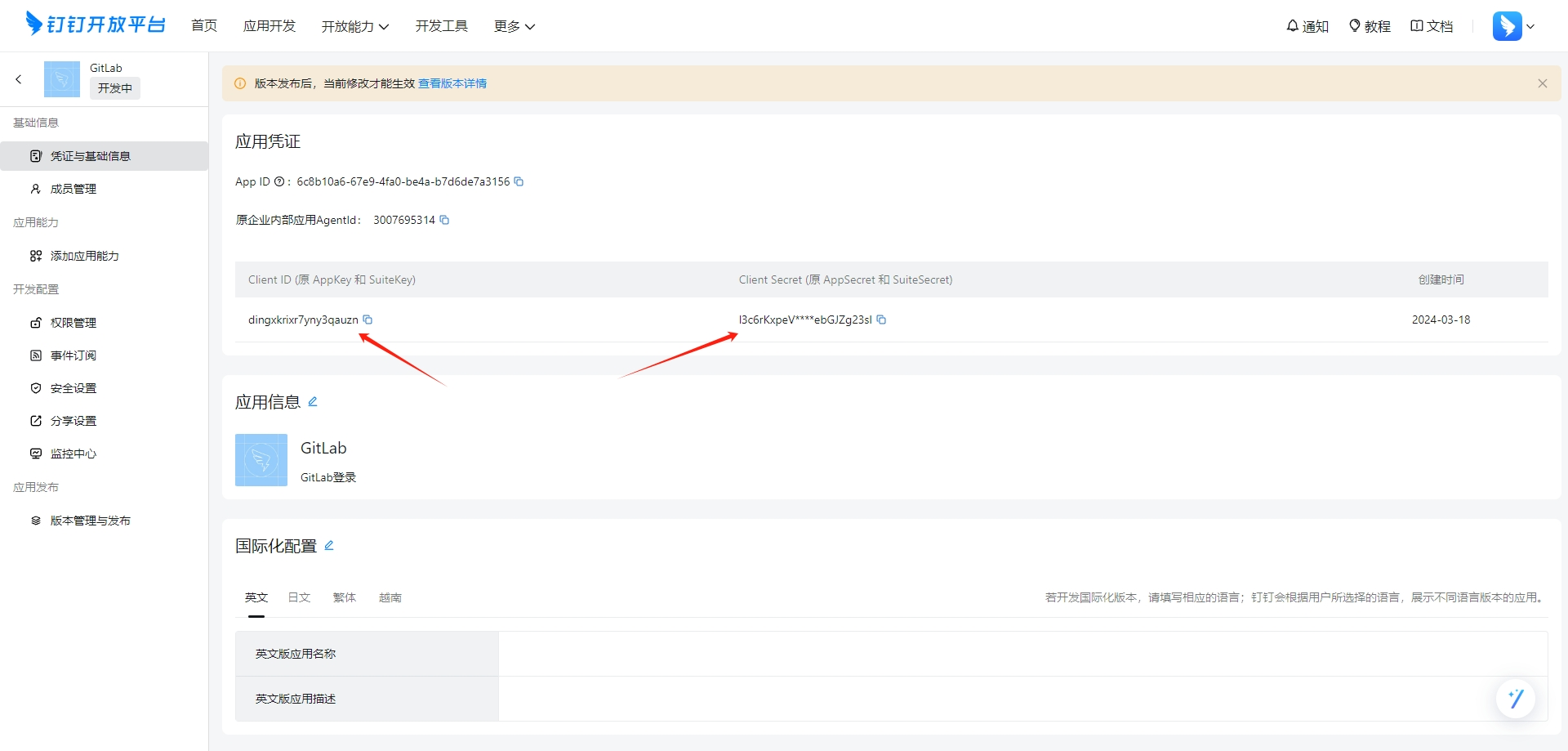Click the creation date 2024-03-18
Screen dimensions: 1568x751
(1441, 320)
